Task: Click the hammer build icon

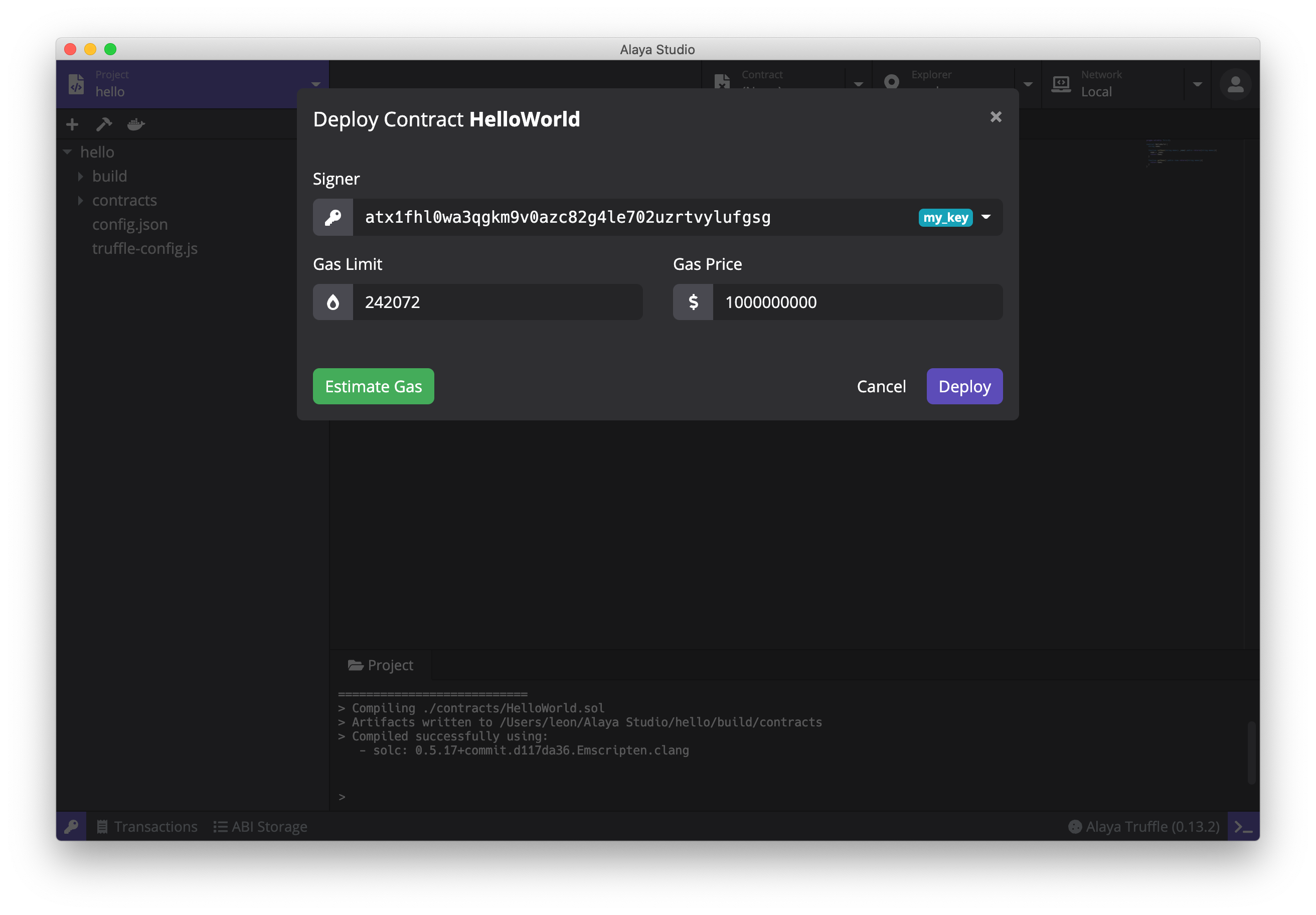Action: point(104,124)
